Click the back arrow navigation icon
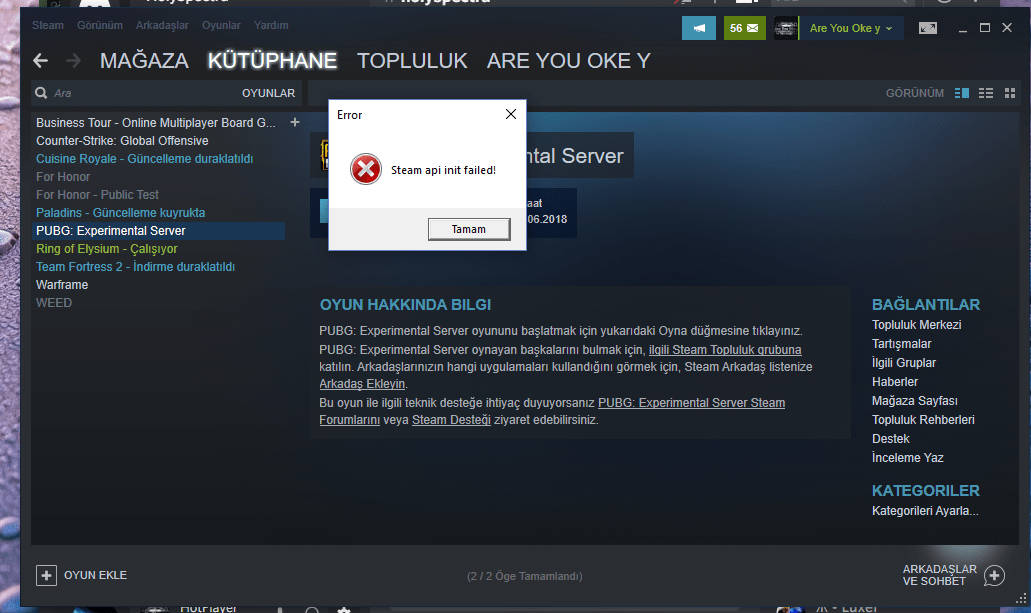The height and width of the screenshot is (613, 1031). 41,61
